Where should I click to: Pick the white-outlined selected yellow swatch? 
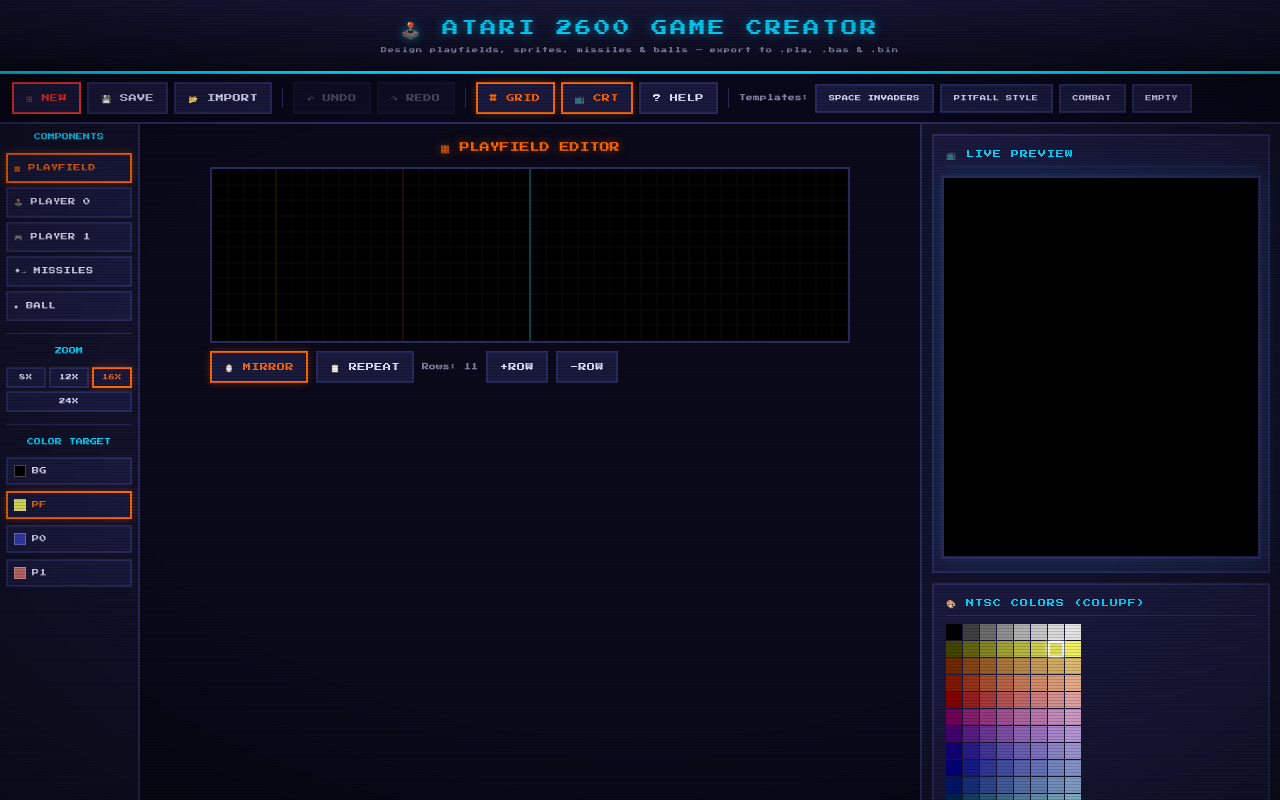click(1056, 649)
